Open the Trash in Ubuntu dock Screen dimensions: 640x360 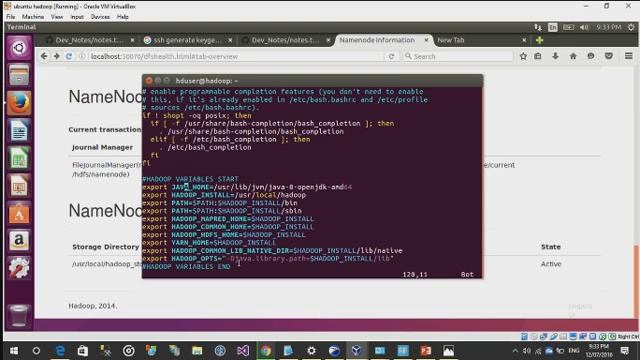[19, 315]
